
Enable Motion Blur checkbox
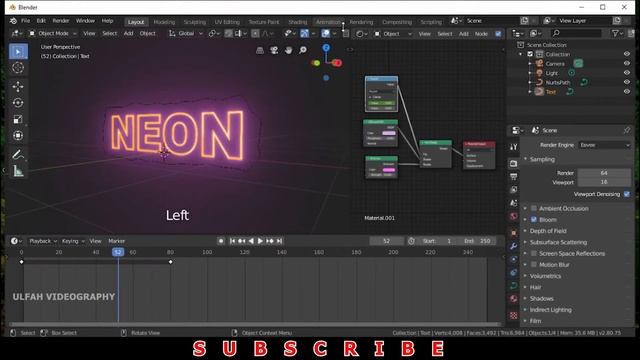[x=533, y=264]
